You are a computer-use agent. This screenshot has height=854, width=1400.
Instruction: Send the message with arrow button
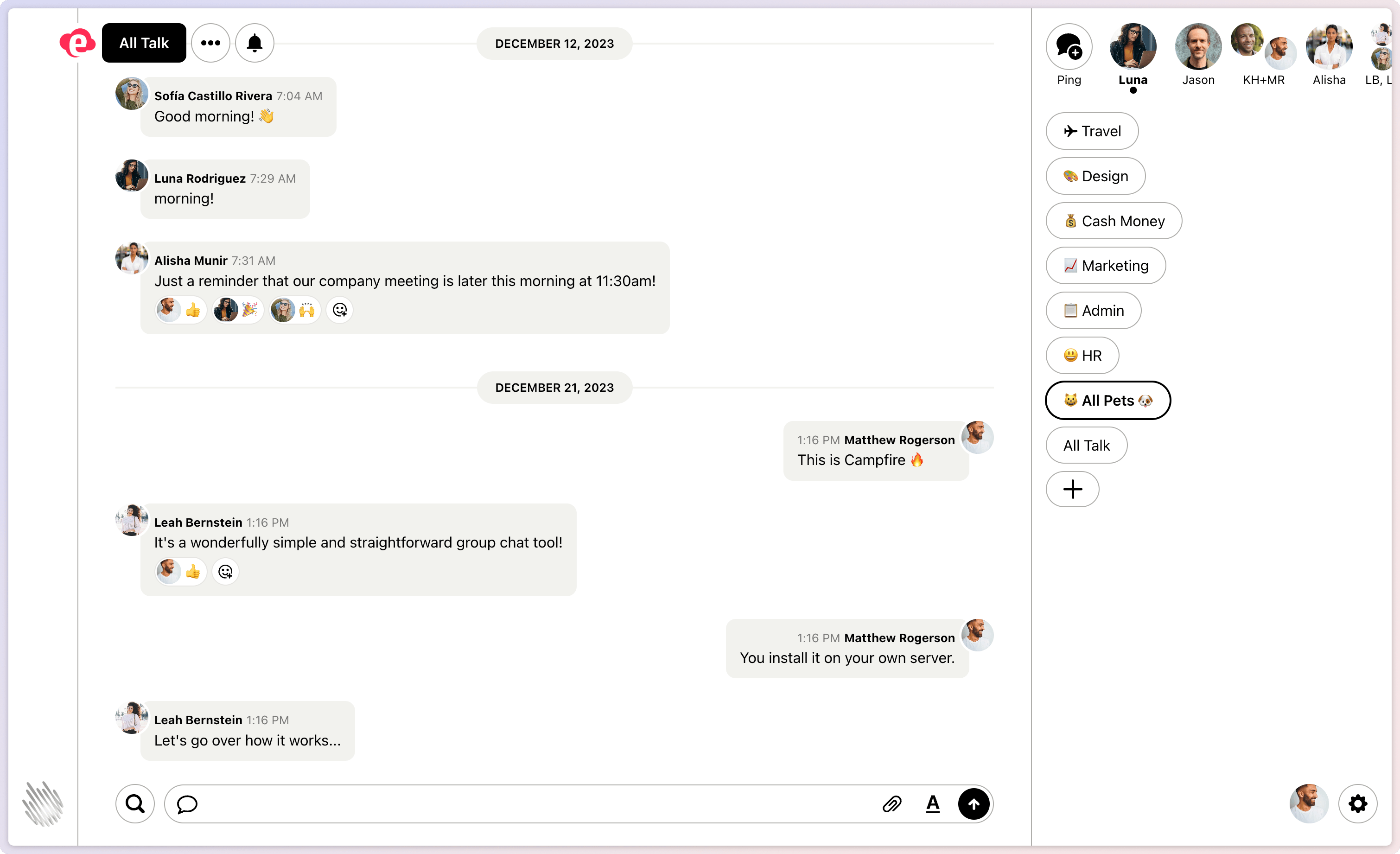[x=974, y=803]
